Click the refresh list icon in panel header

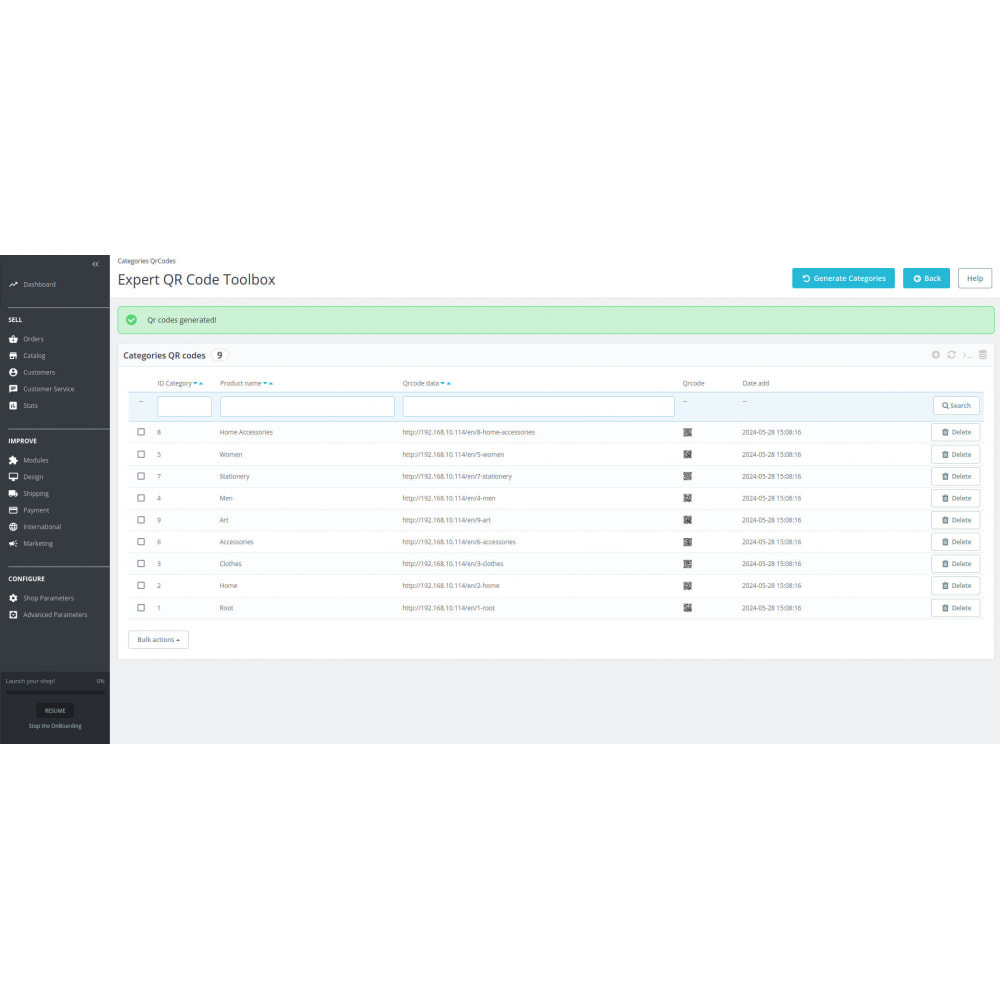point(951,355)
